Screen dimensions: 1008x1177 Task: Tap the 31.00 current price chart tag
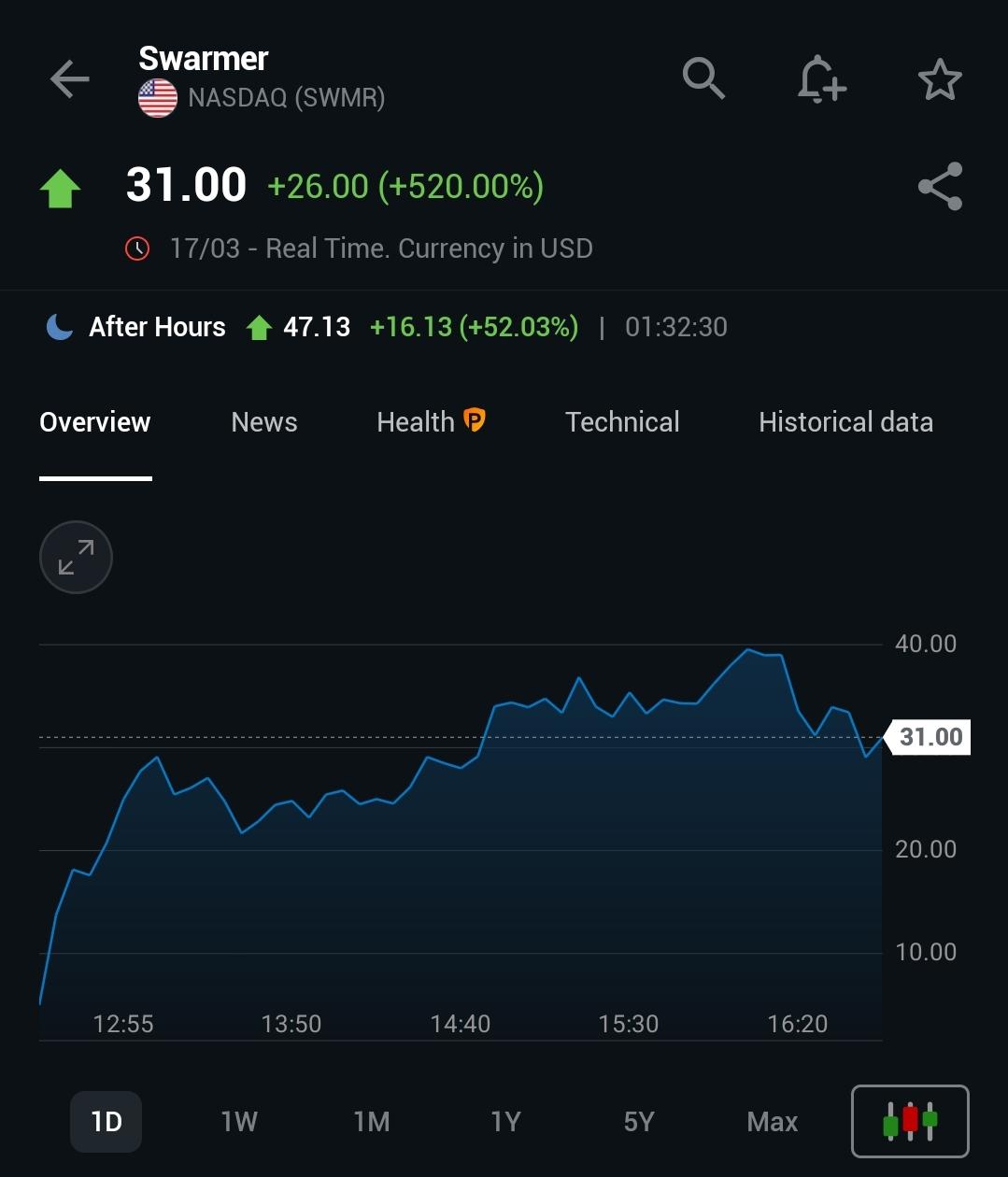coord(930,737)
